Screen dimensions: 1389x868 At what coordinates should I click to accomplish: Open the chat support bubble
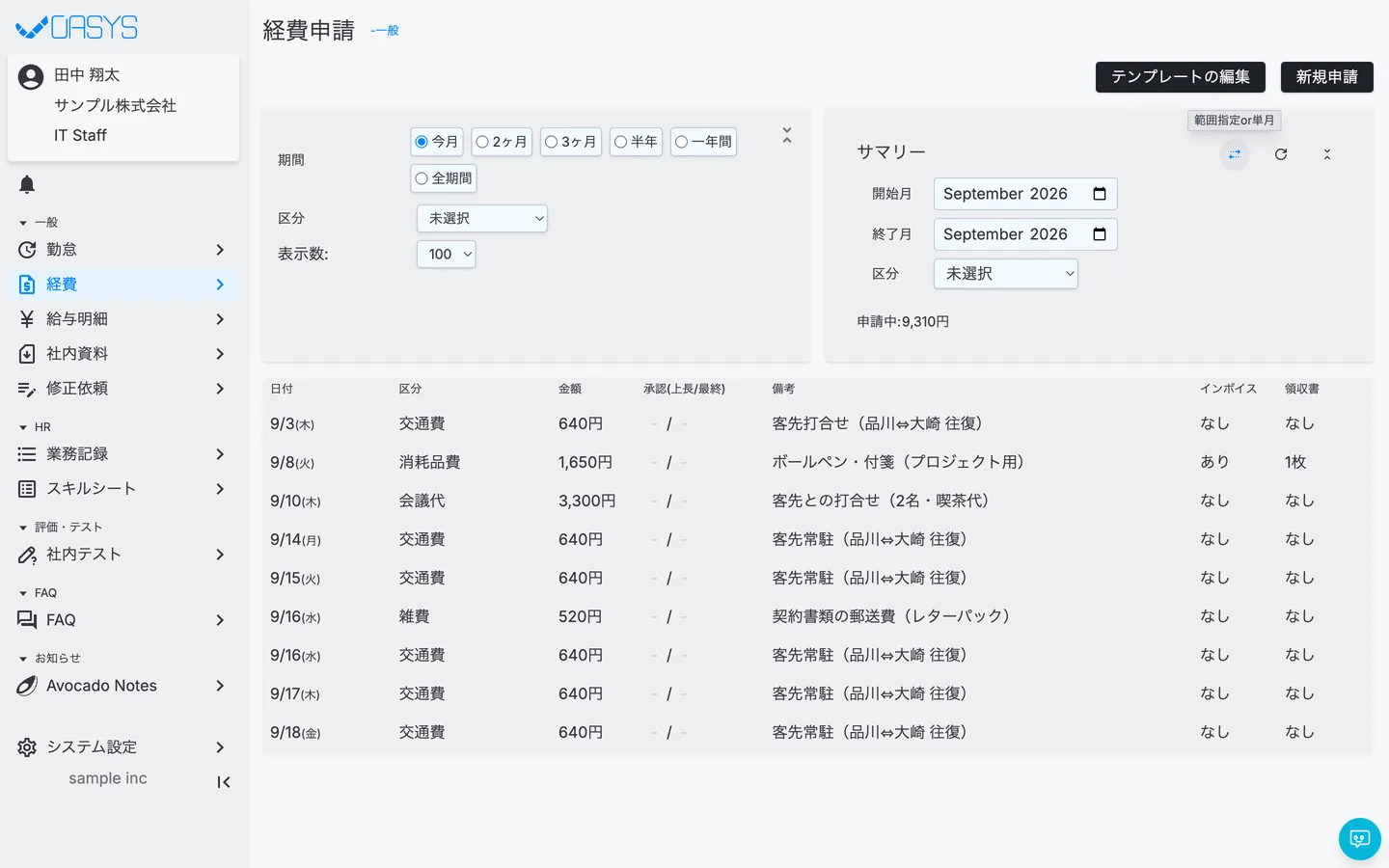click(x=1360, y=839)
